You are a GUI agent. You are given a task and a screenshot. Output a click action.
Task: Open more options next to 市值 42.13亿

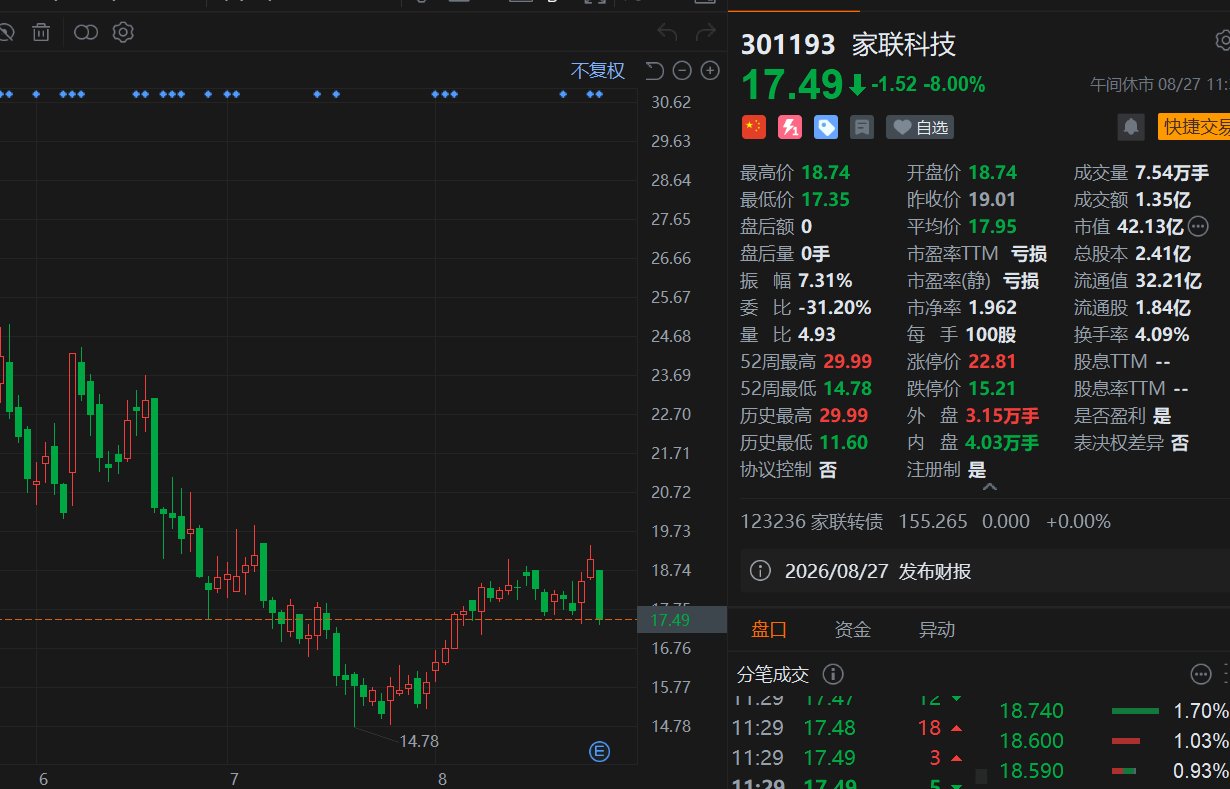(x=1197, y=226)
